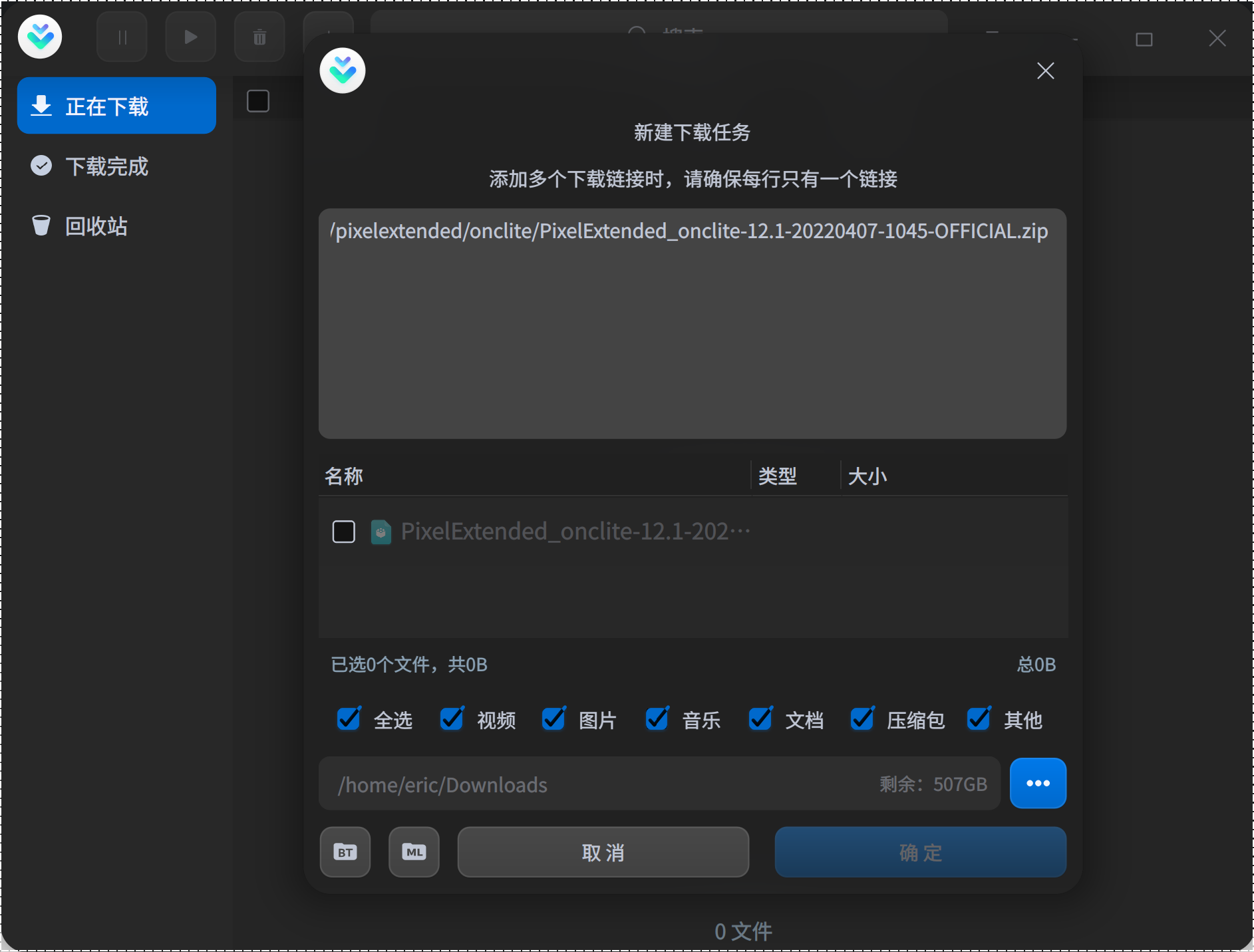The image size is (1254, 952).
Task: Check the PixelExtended_onclite file checkbox
Action: (x=343, y=531)
